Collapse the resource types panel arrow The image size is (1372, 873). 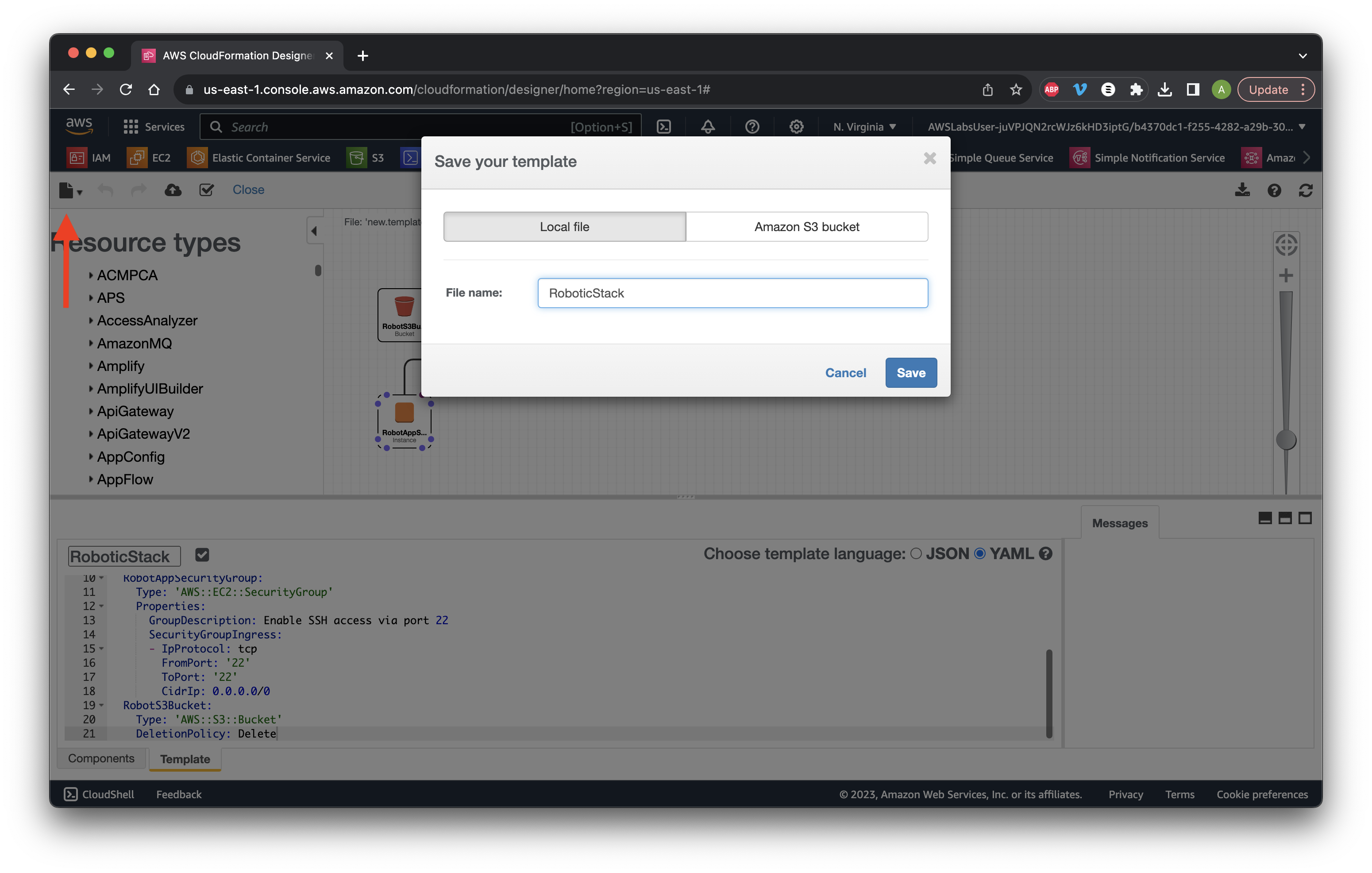[315, 231]
